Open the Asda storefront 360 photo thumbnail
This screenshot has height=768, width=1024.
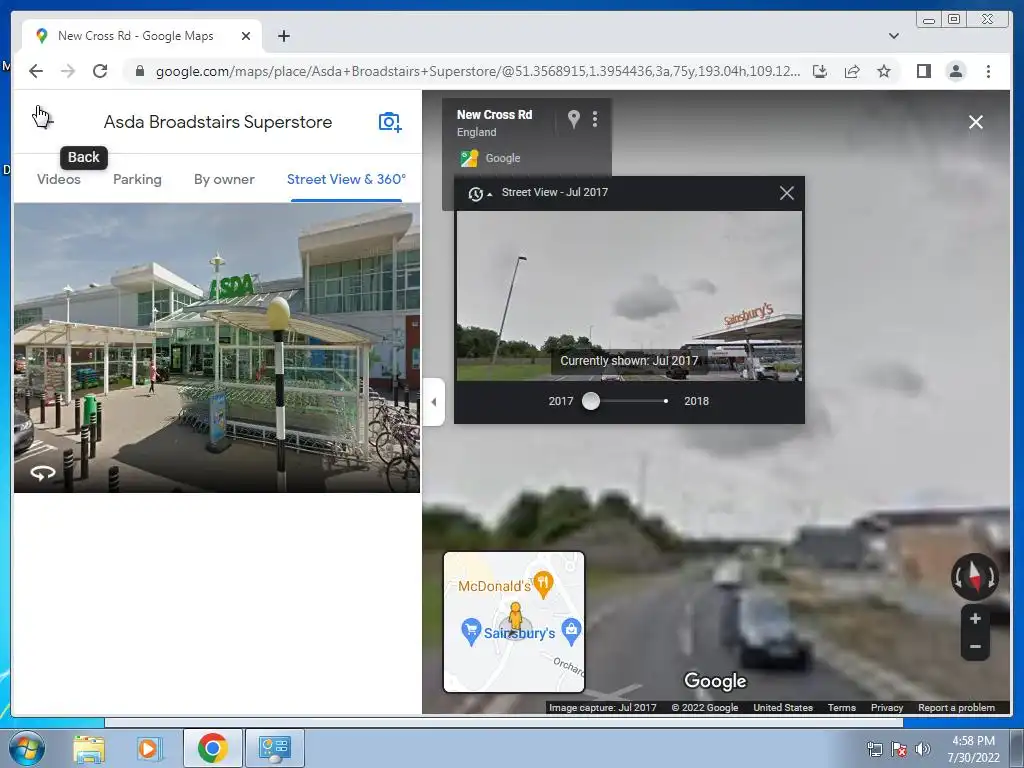[x=217, y=347]
